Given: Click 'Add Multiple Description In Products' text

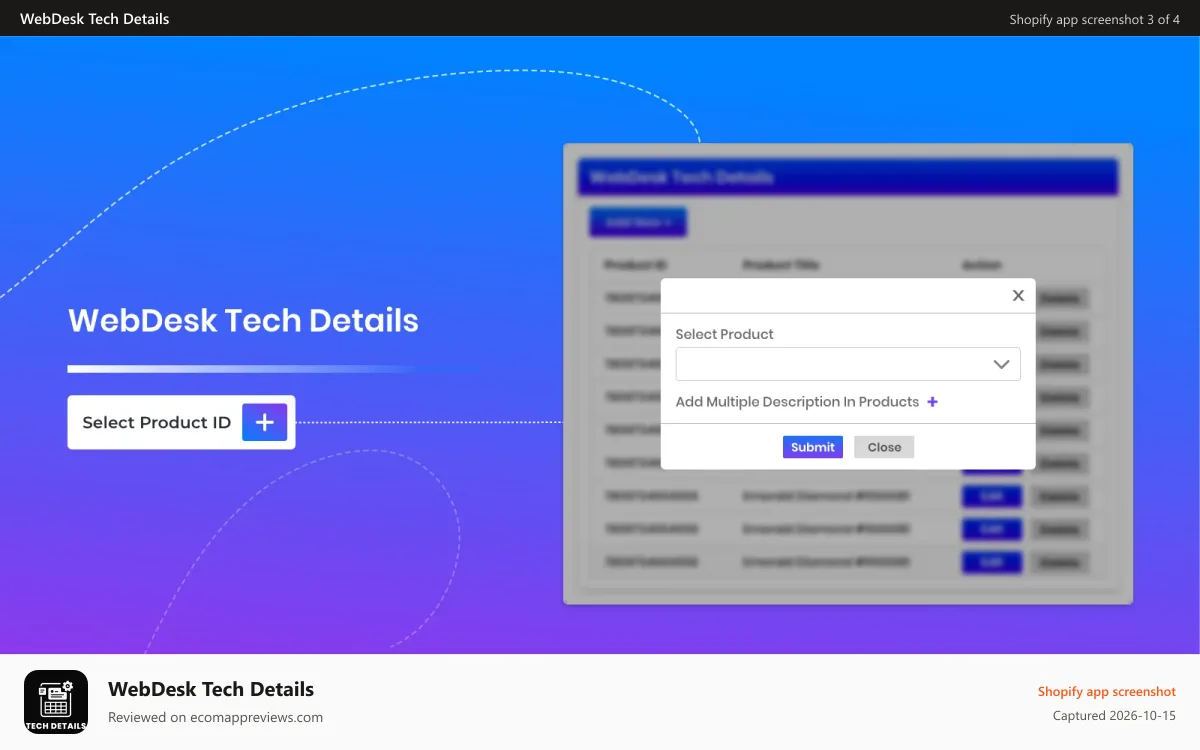Looking at the screenshot, I should [x=797, y=402].
